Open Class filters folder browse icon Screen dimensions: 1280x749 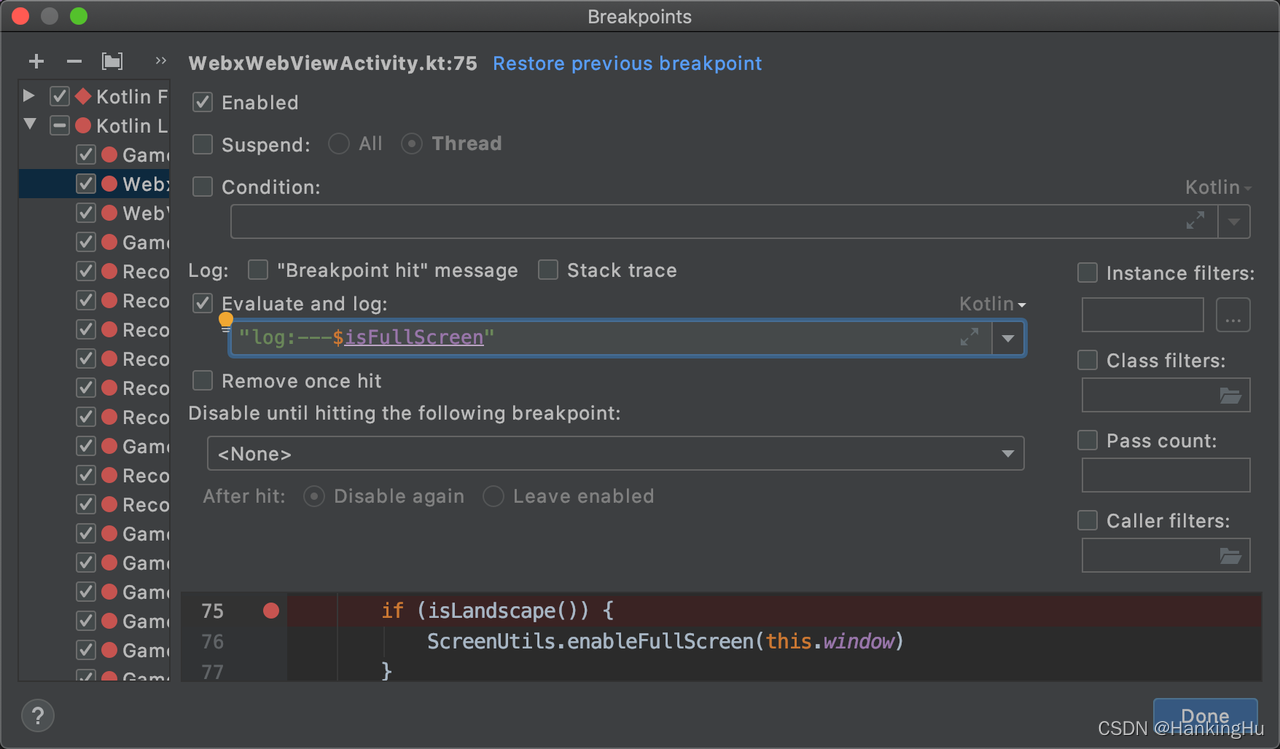(1230, 396)
